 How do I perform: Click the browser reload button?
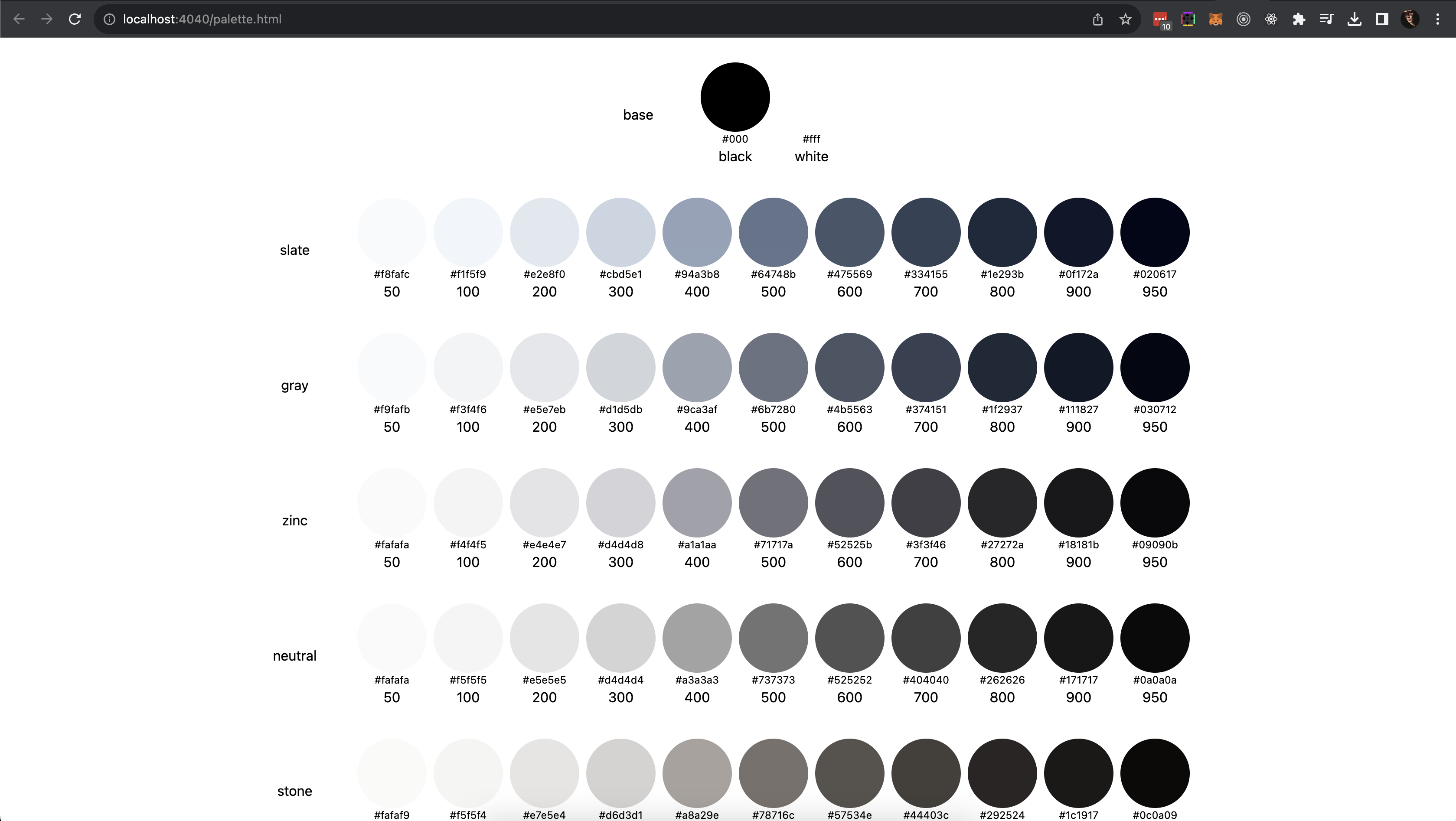(x=75, y=19)
